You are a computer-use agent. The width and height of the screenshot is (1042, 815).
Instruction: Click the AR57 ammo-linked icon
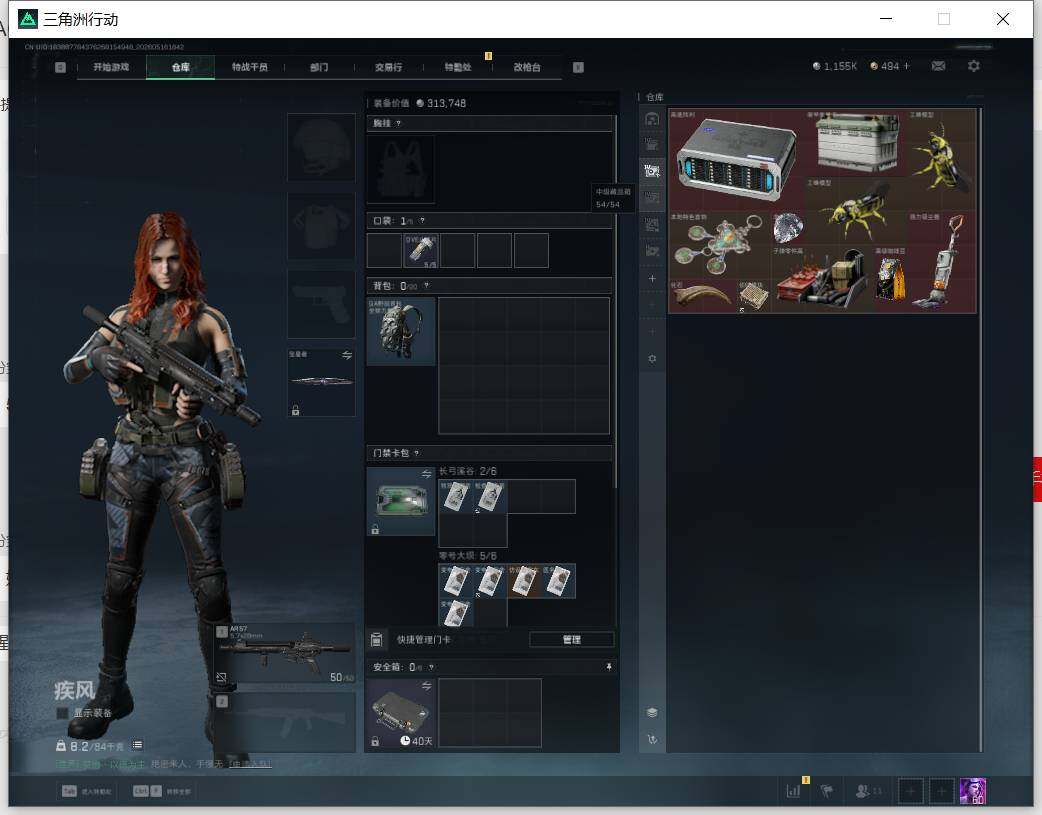[221, 677]
